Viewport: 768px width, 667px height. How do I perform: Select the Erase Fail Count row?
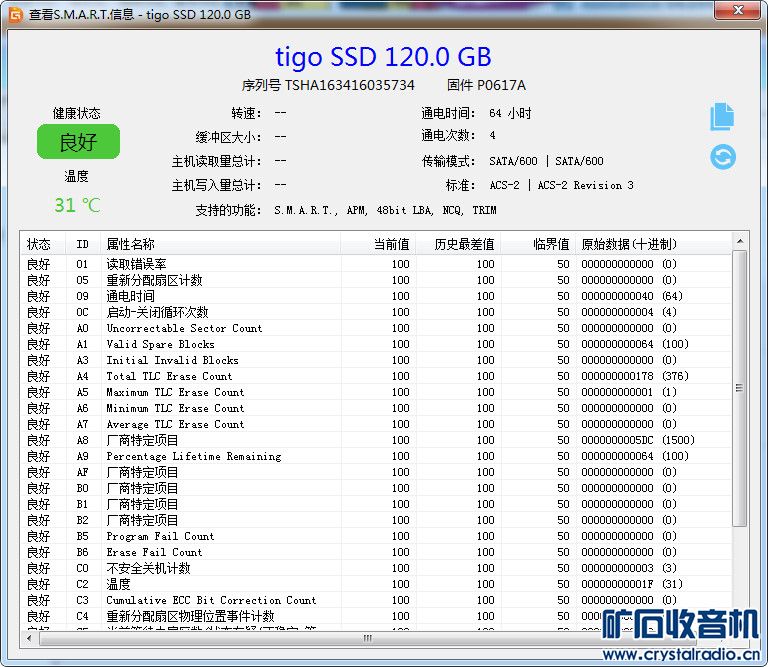(376, 552)
